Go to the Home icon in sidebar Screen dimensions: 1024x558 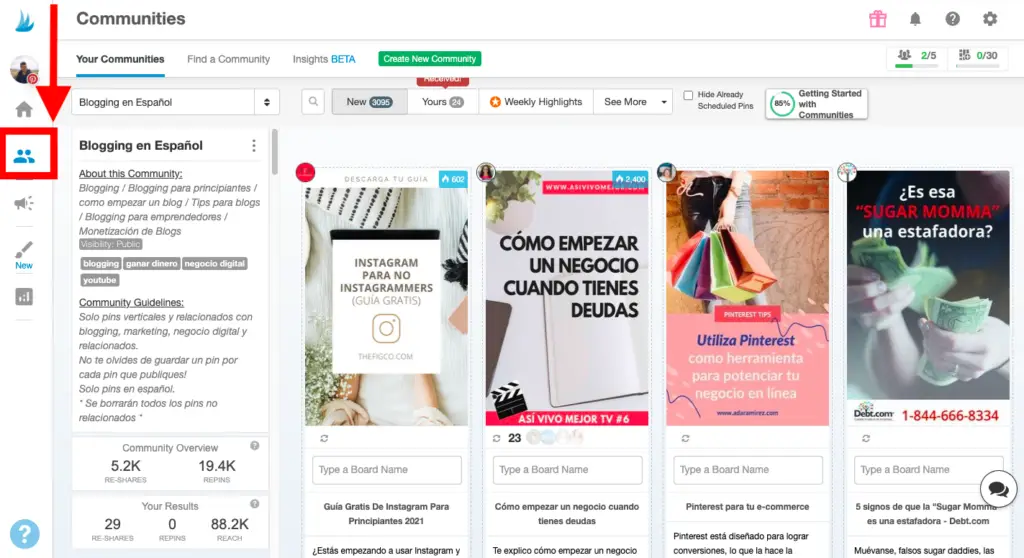click(x=24, y=109)
